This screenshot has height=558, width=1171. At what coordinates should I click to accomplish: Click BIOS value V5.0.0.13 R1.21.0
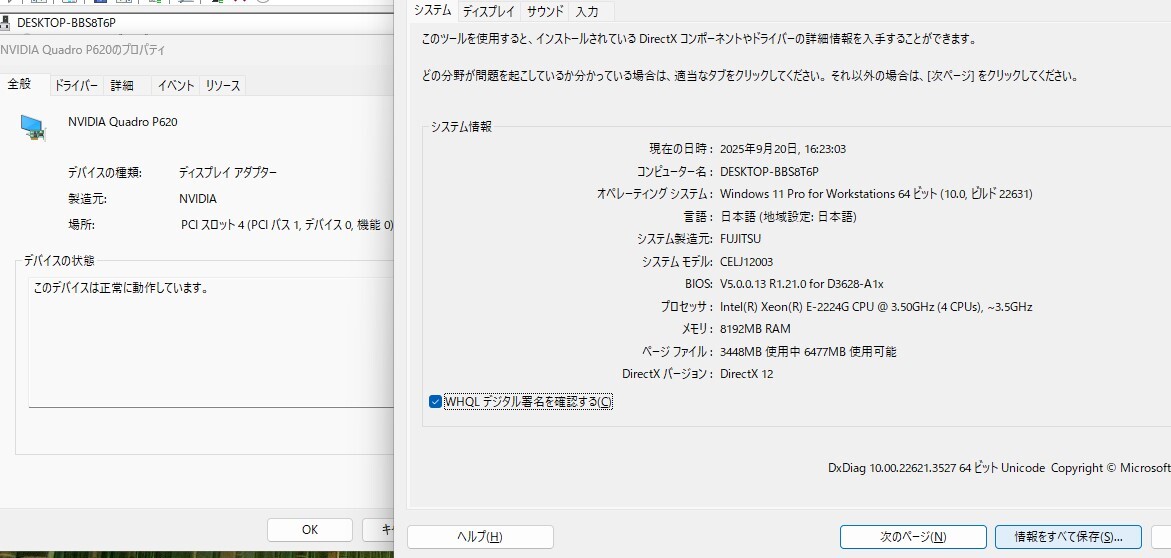pyautogui.click(x=801, y=284)
